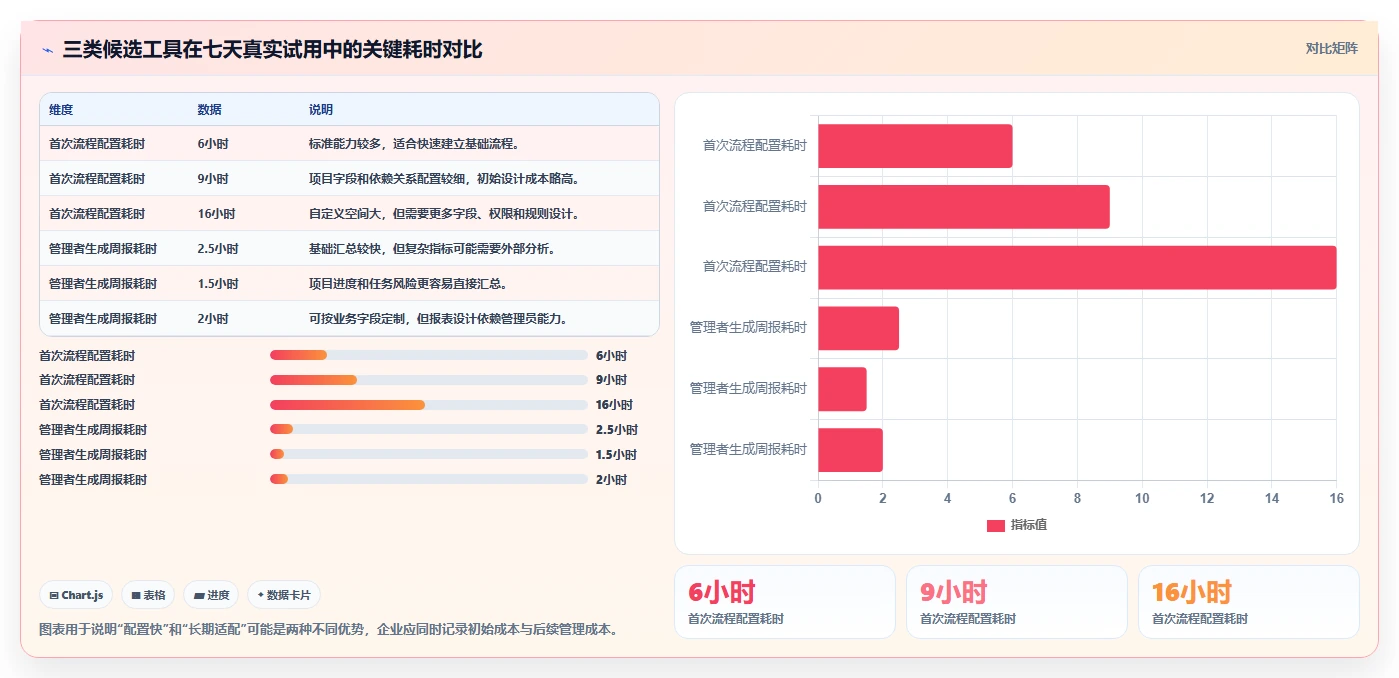Click the chart bar reaching value 2.5

(858, 328)
